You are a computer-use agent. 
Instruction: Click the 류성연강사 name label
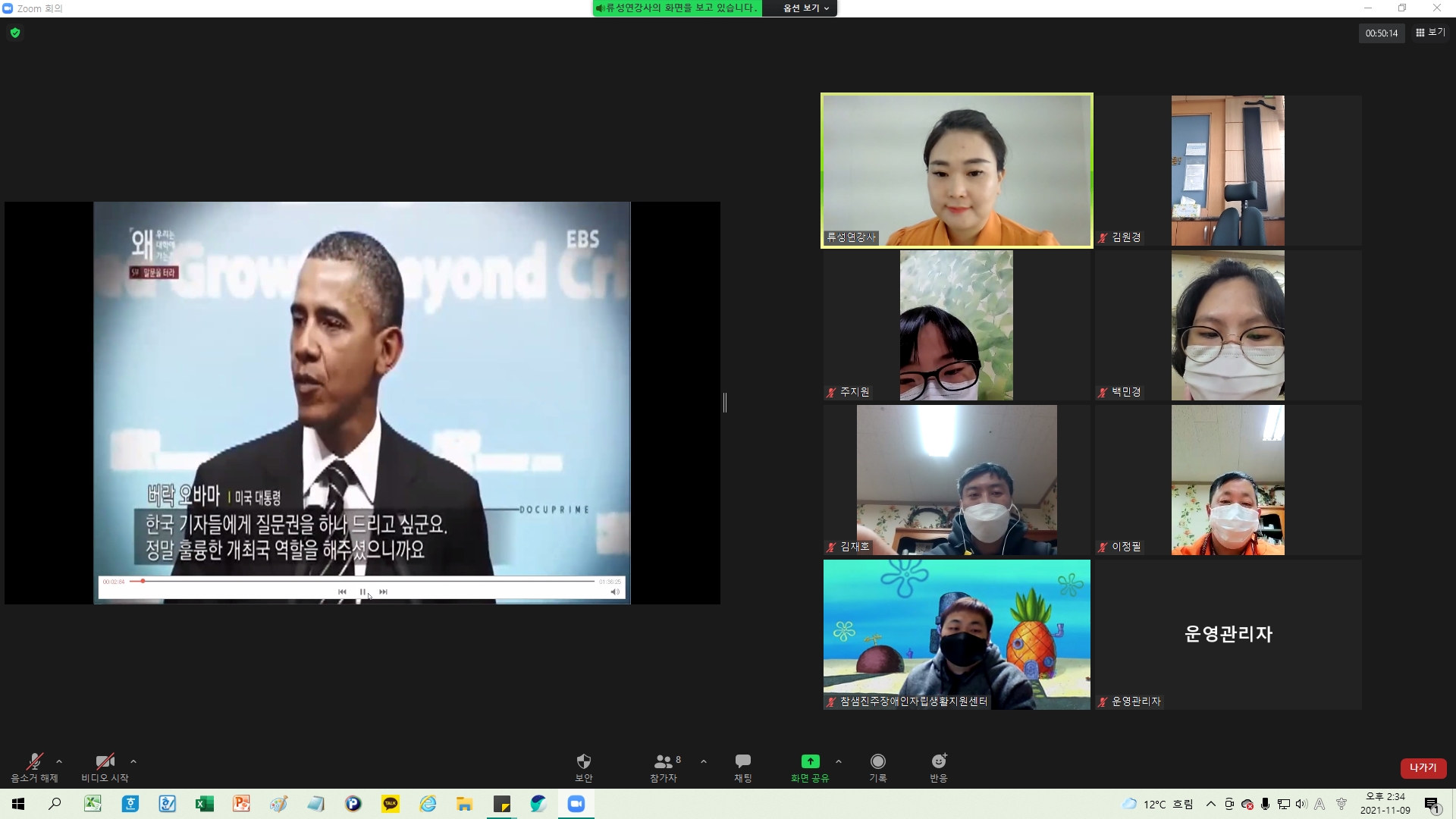tap(851, 237)
